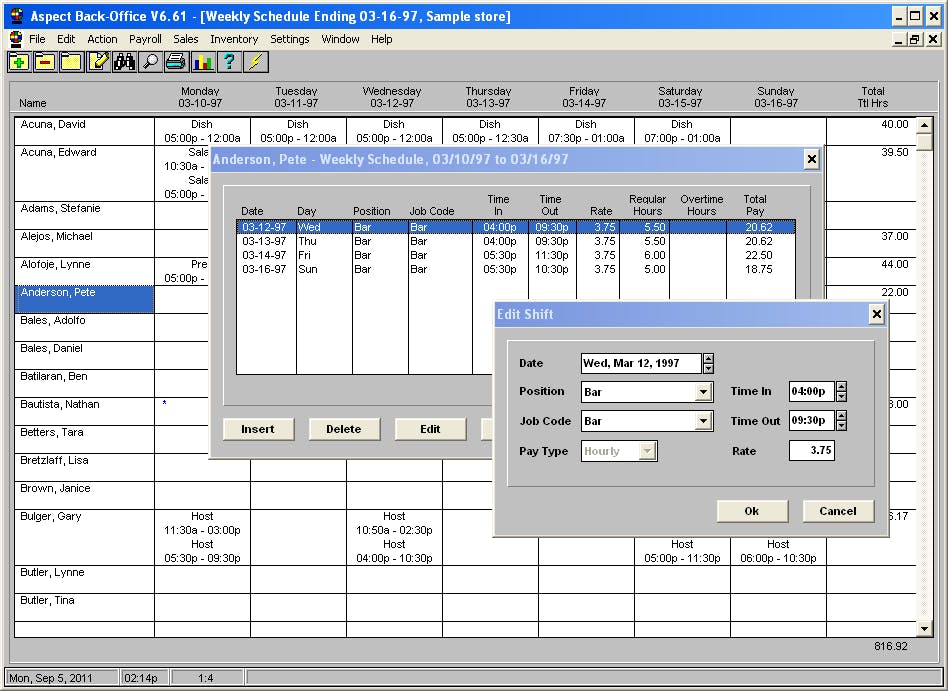Increase the Time In spinner value
948x691 pixels.
[x=841, y=387]
